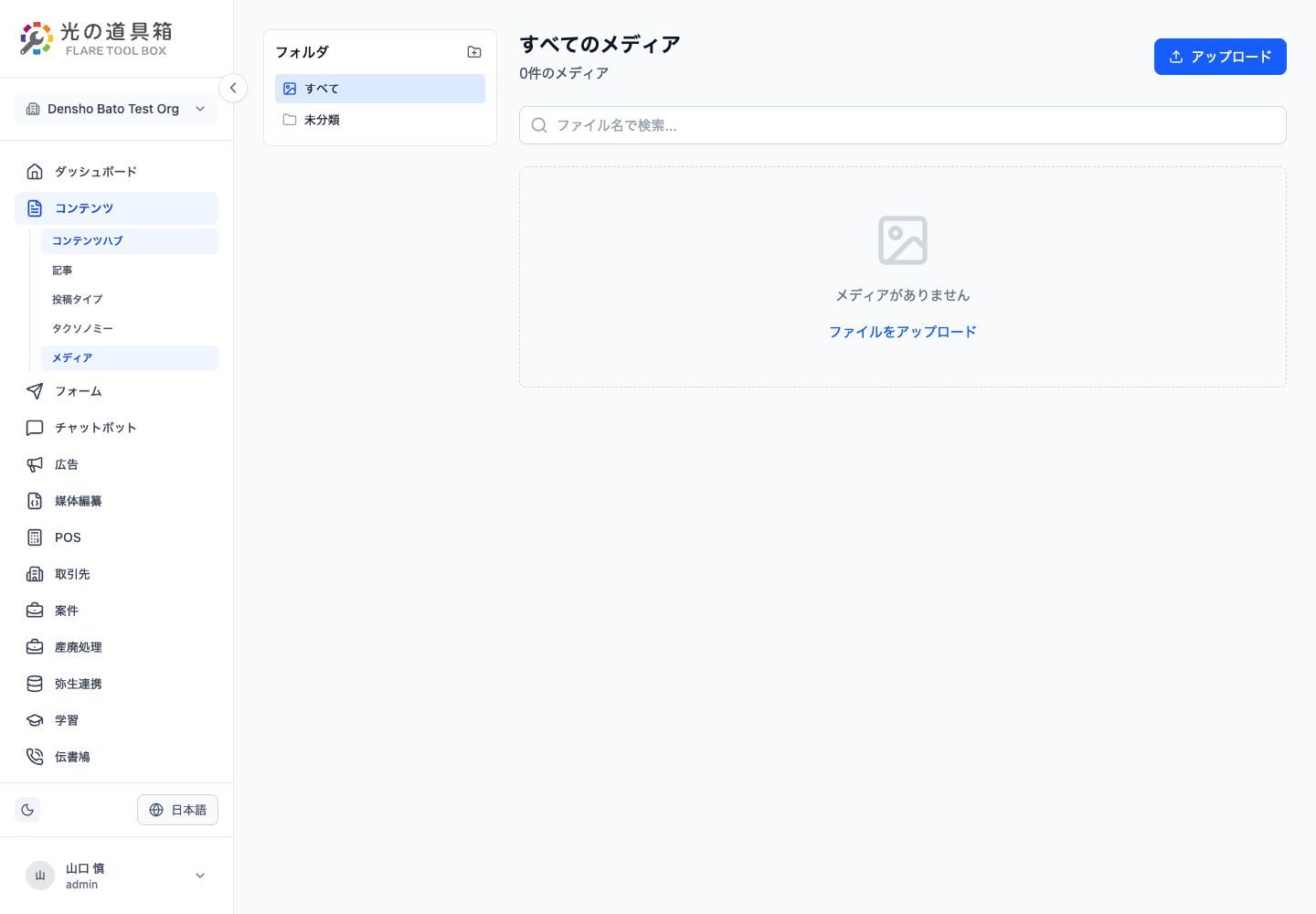
Task: Go to the 記事 submenu item
Action: tap(130, 271)
